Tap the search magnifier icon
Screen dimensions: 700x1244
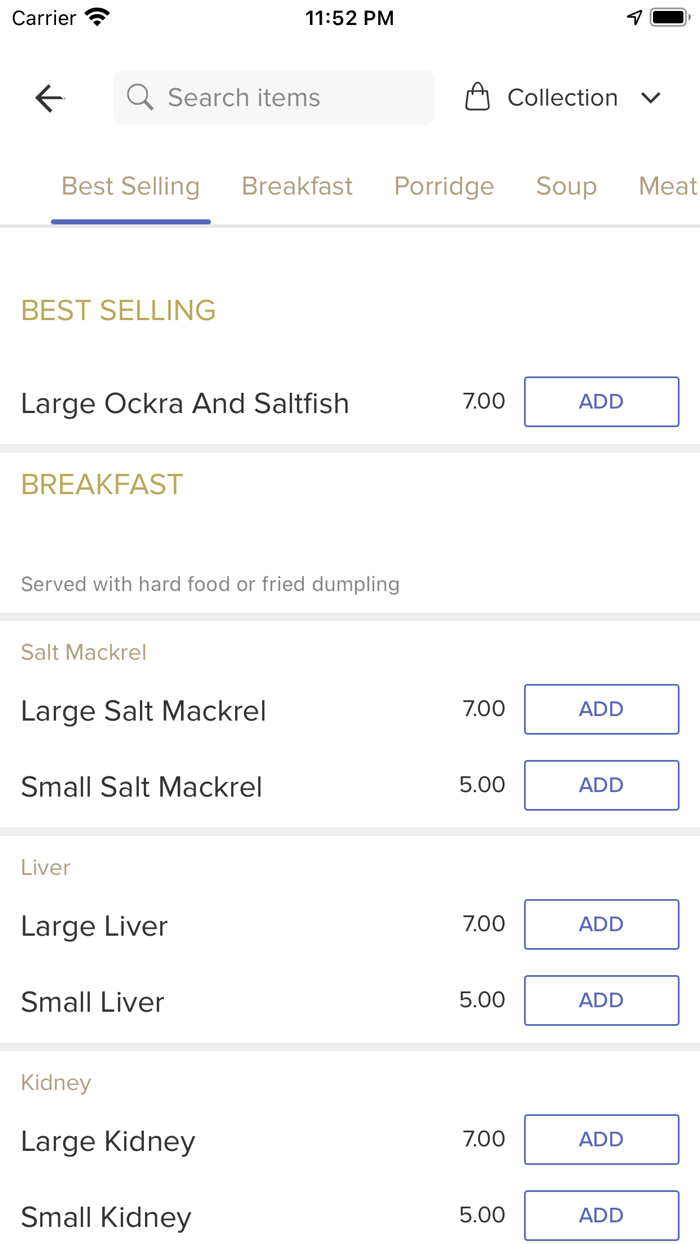141,98
